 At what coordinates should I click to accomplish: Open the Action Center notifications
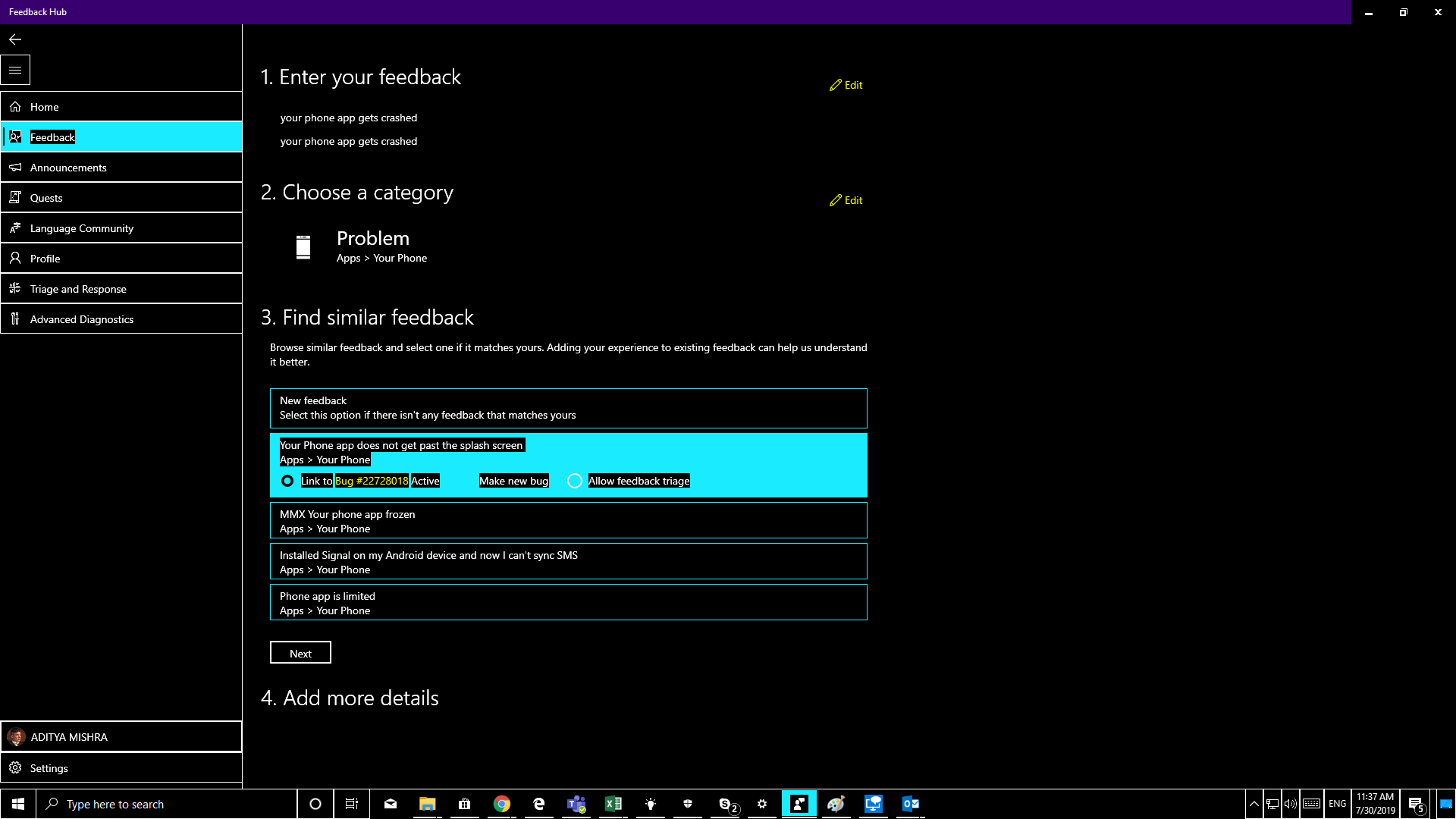pyautogui.click(x=1416, y=804)
